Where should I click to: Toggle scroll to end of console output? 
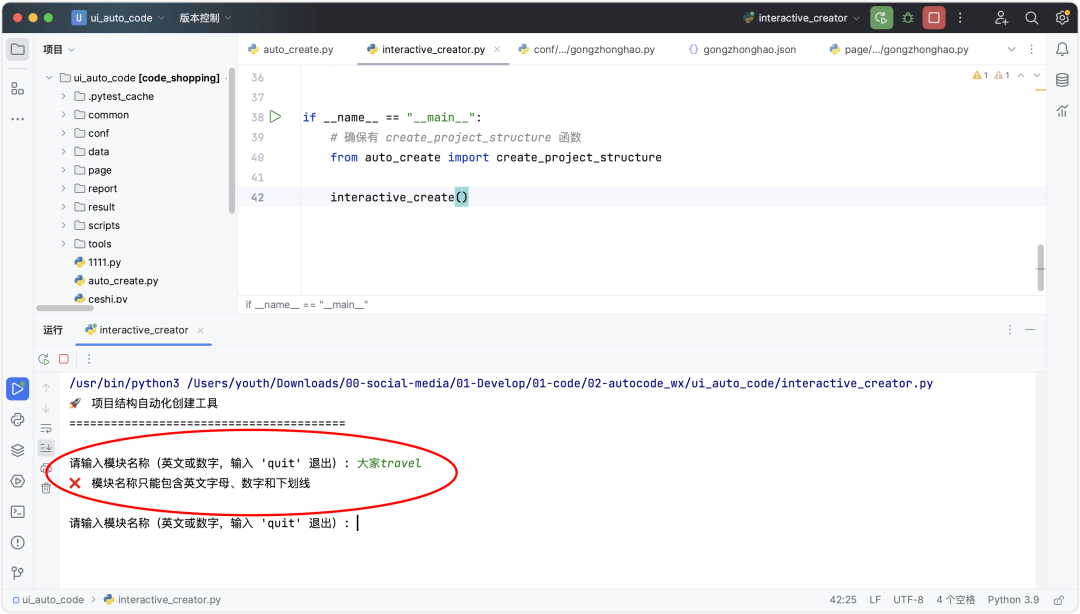tap(46, 448)
